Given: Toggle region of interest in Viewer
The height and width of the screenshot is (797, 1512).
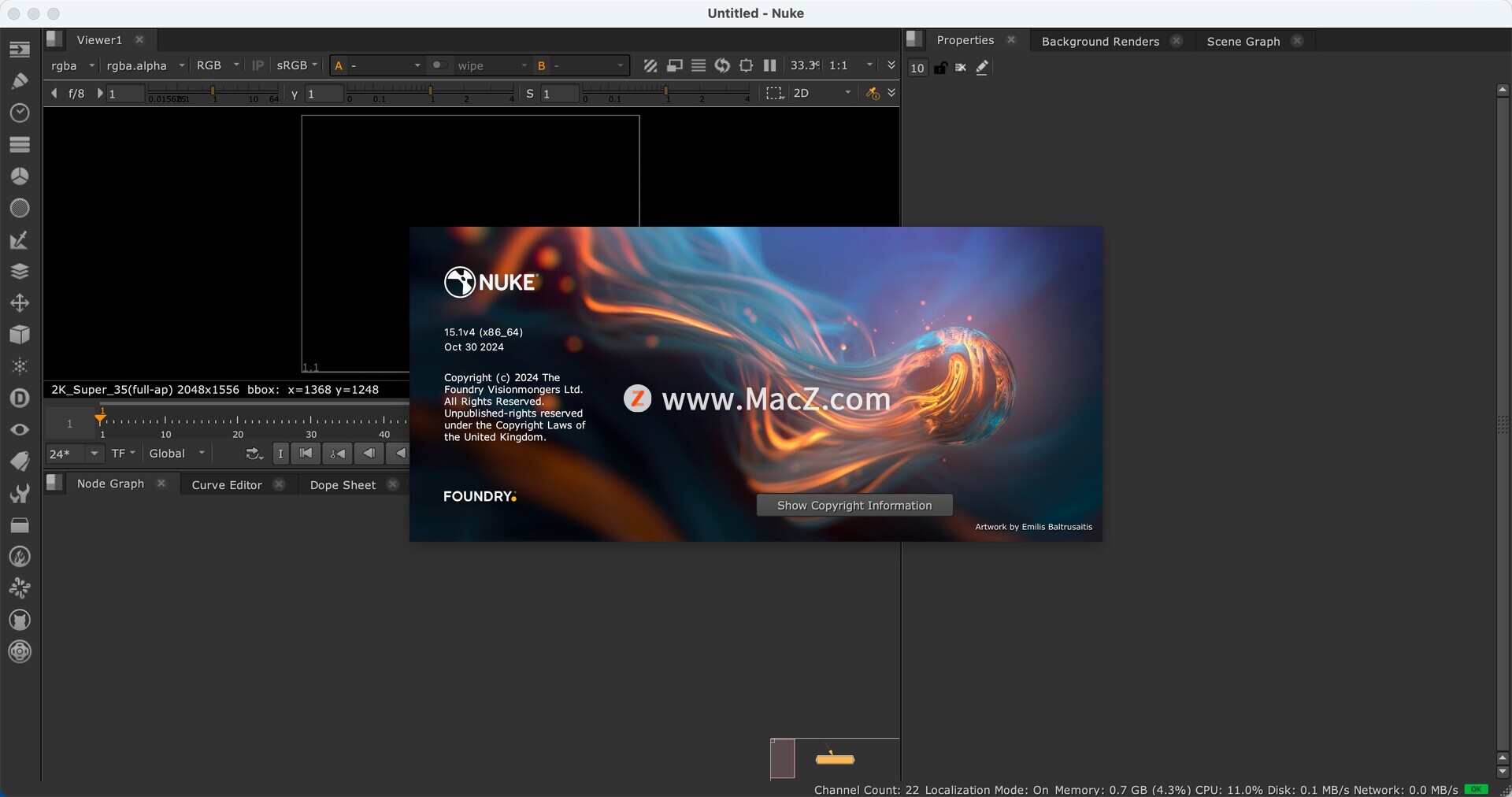Looking at the screenshot, I should click(746, 66).
